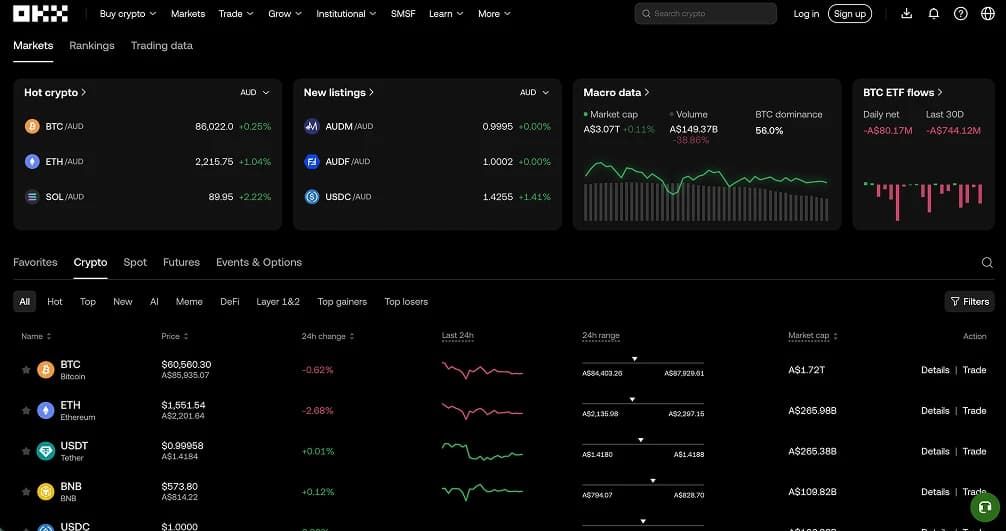
Task: Open the download app icon
Action: 907,13
